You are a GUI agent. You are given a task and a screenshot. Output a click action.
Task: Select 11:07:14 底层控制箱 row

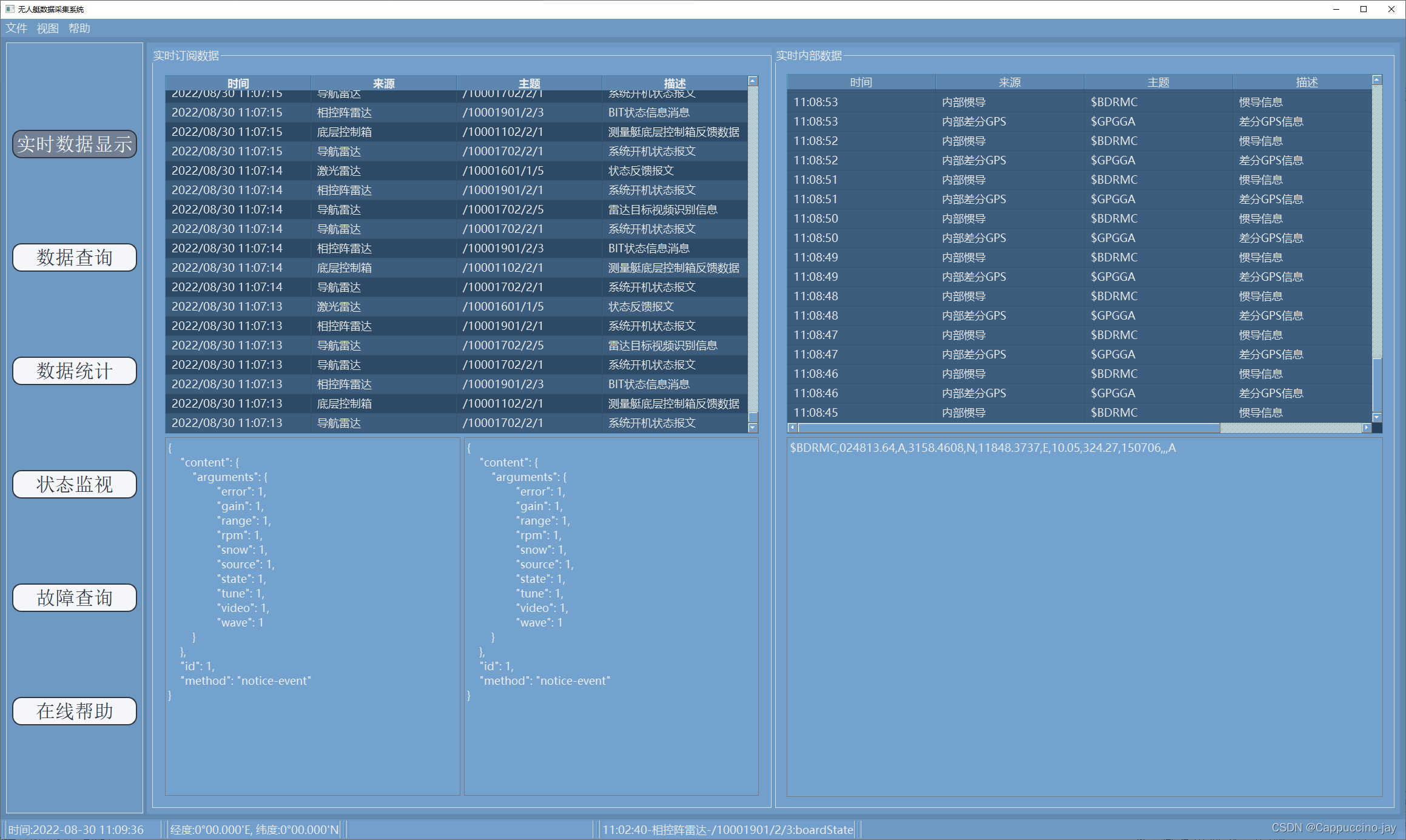click(x=456, y=268)
